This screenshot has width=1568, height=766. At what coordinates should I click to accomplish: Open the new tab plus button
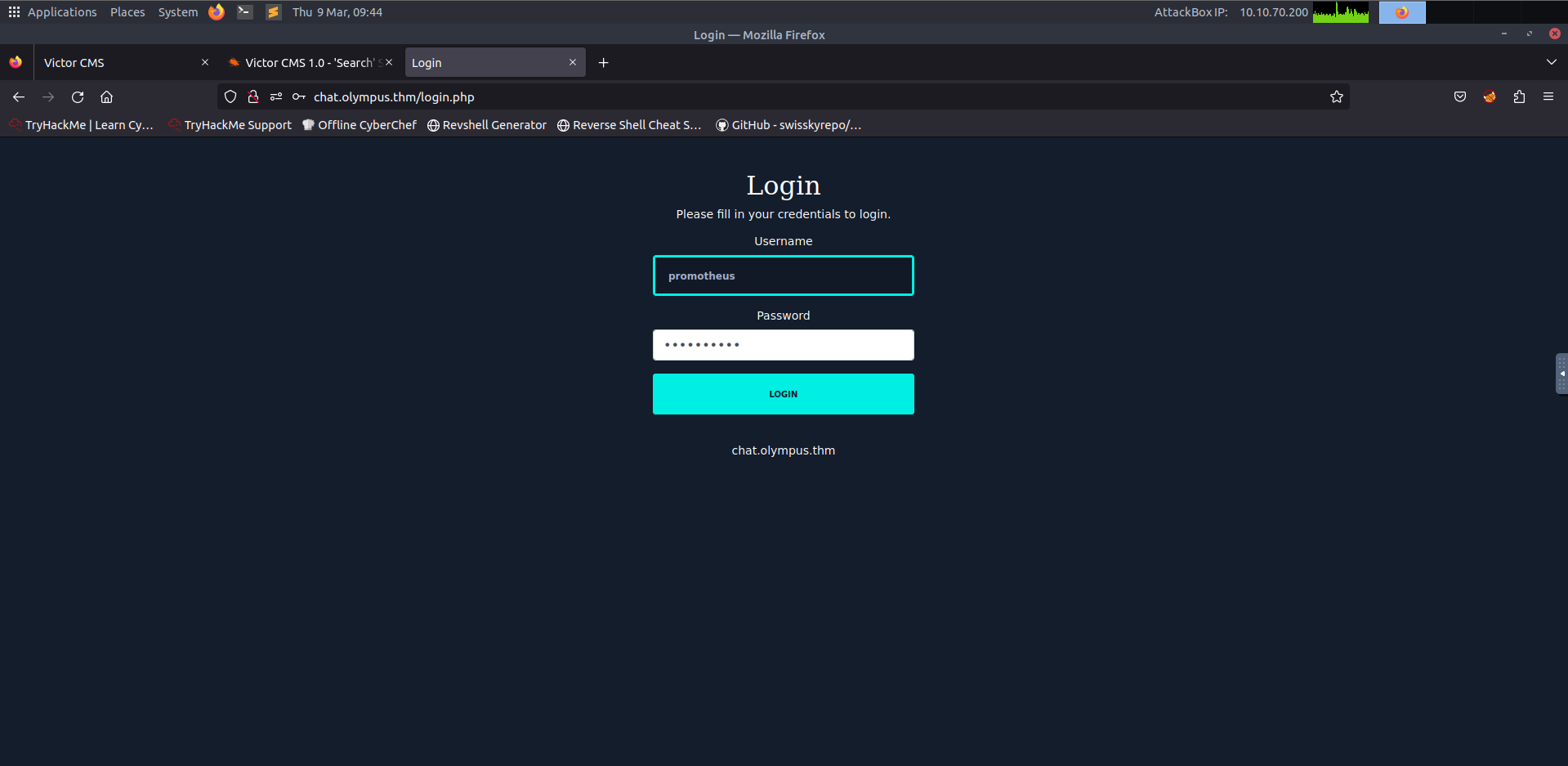(603, 62)
